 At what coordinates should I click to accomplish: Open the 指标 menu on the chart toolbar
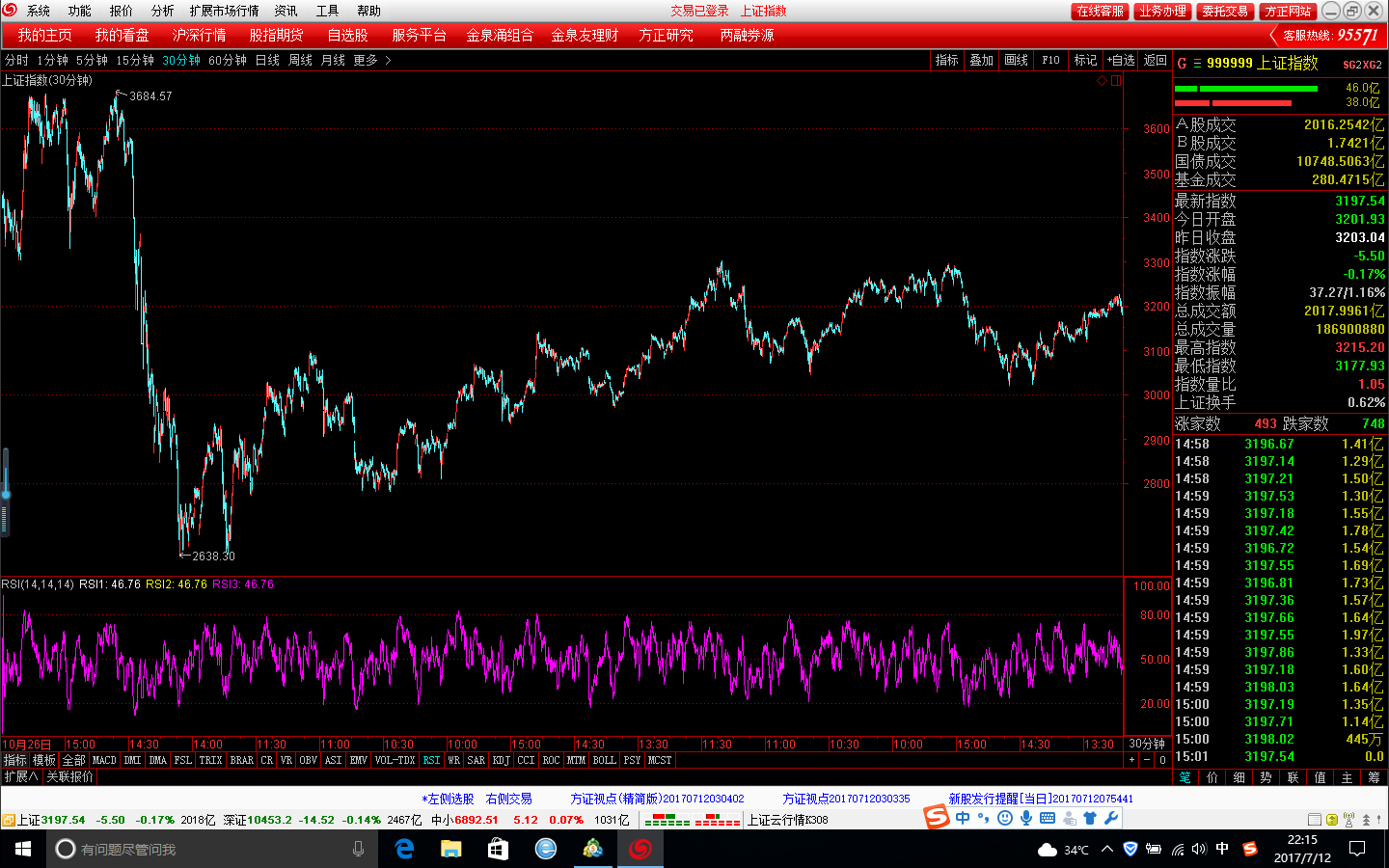947,60
